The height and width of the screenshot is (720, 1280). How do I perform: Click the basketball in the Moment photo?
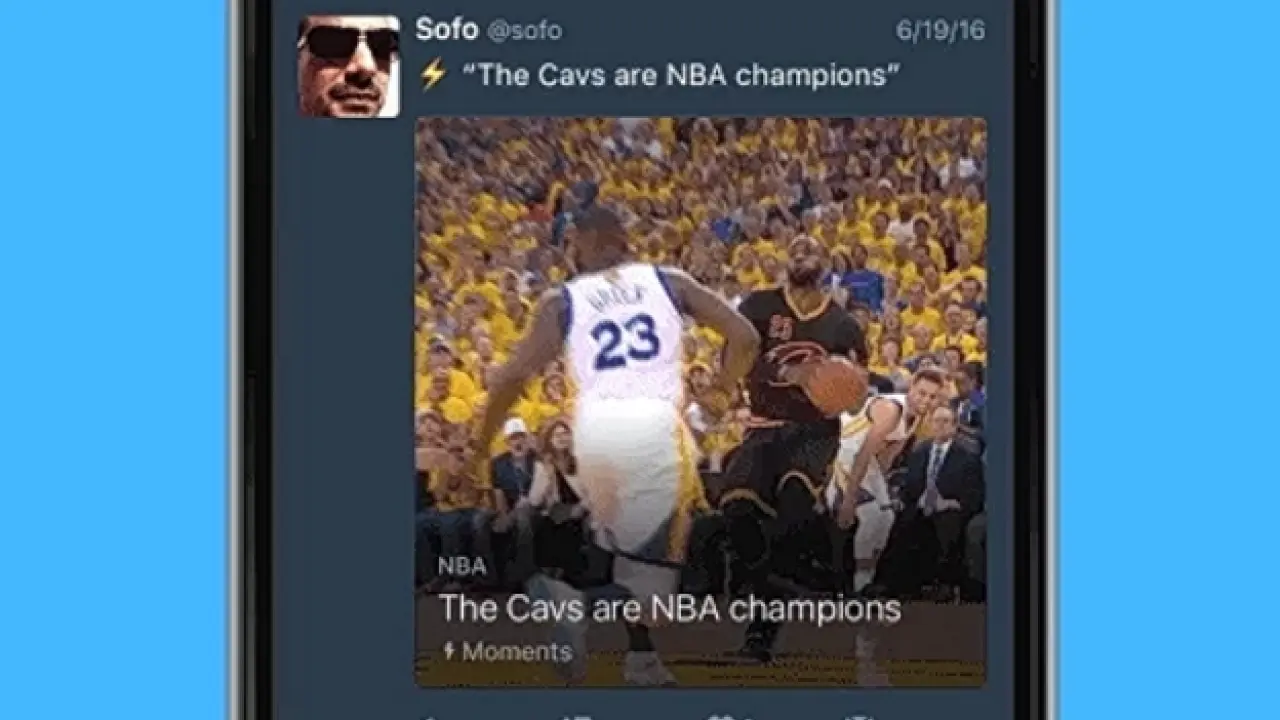[838, 386]
